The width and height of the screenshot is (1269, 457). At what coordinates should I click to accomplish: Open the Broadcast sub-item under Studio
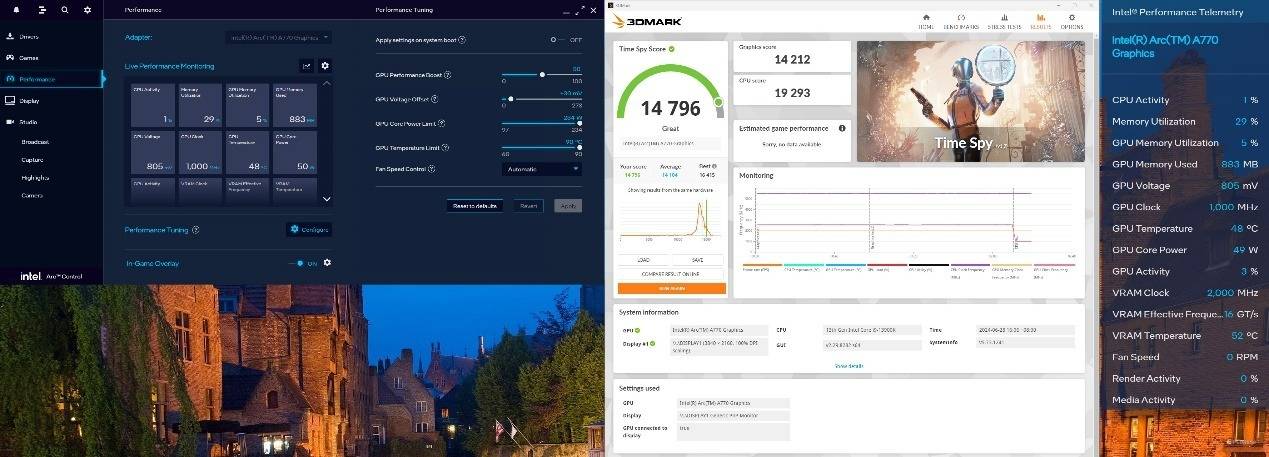35,141
